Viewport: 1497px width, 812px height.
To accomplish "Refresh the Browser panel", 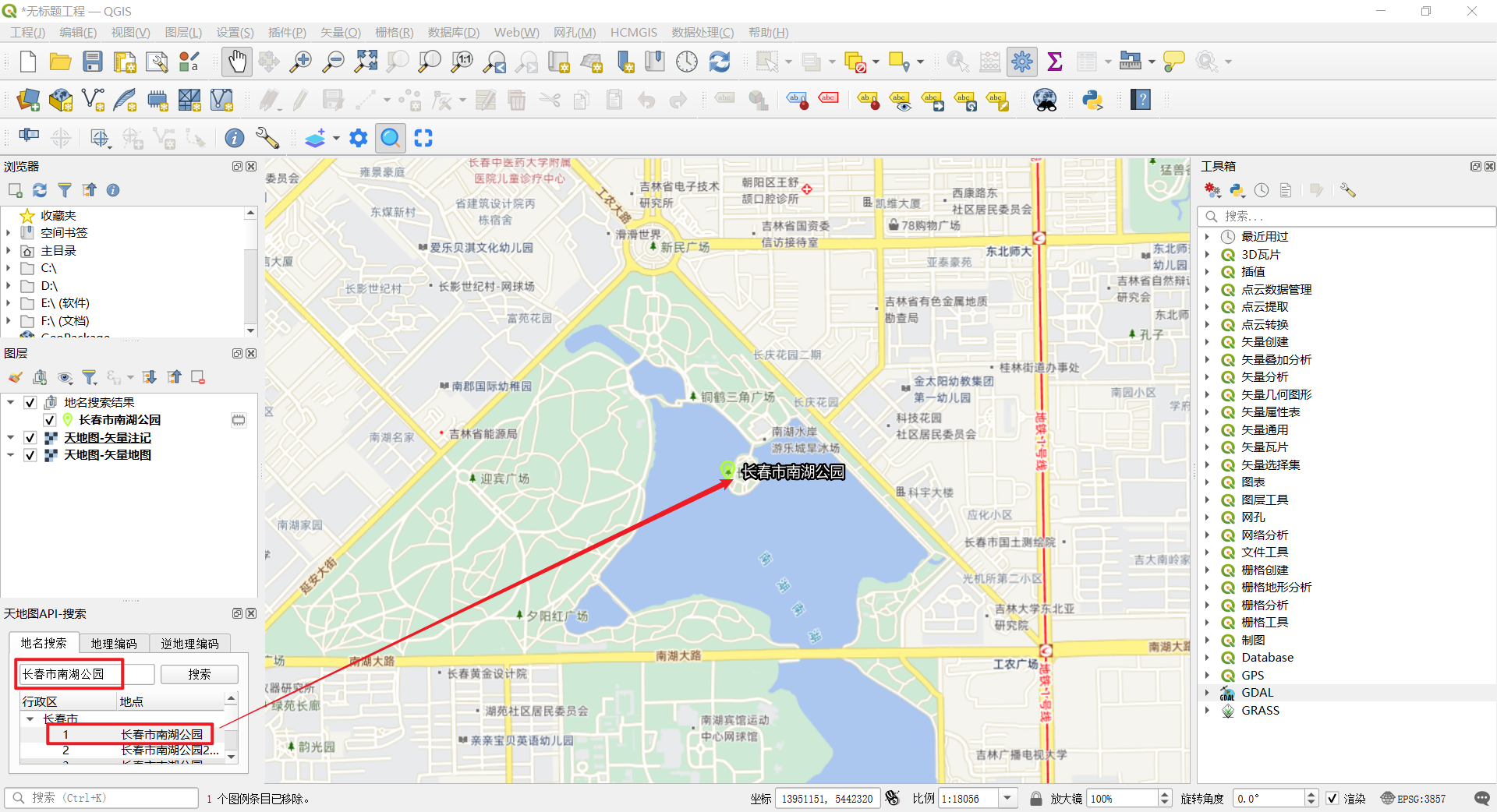I will (40, 190).
